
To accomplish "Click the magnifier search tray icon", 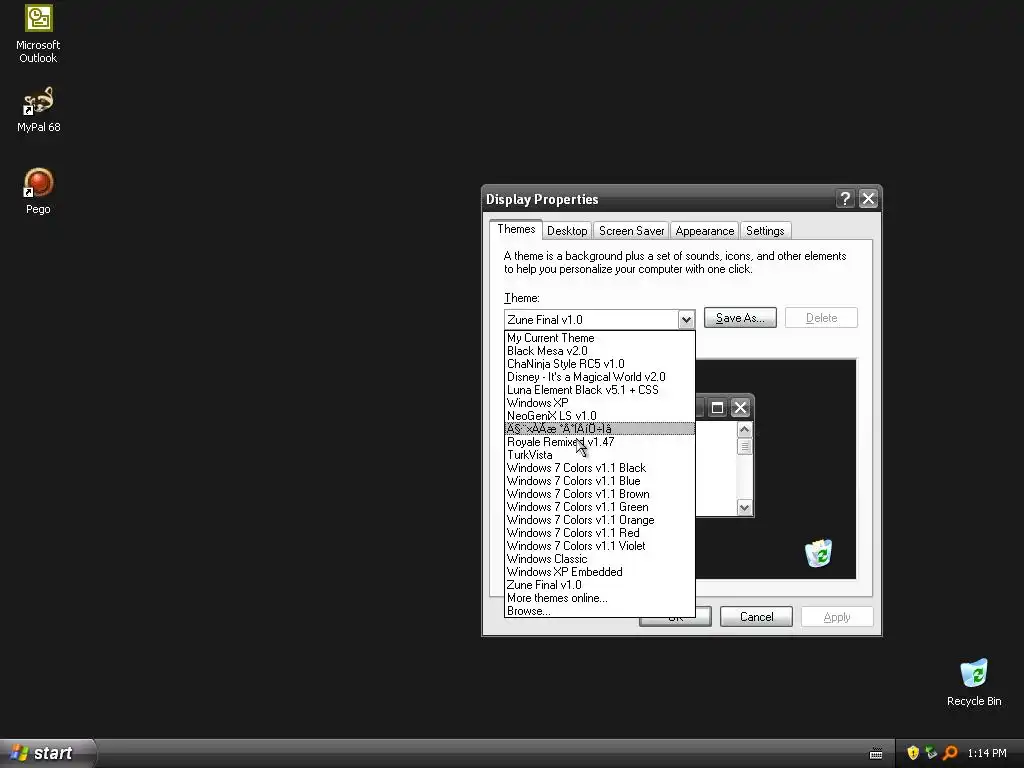I will pyautogui.click(x=950, y=753).
